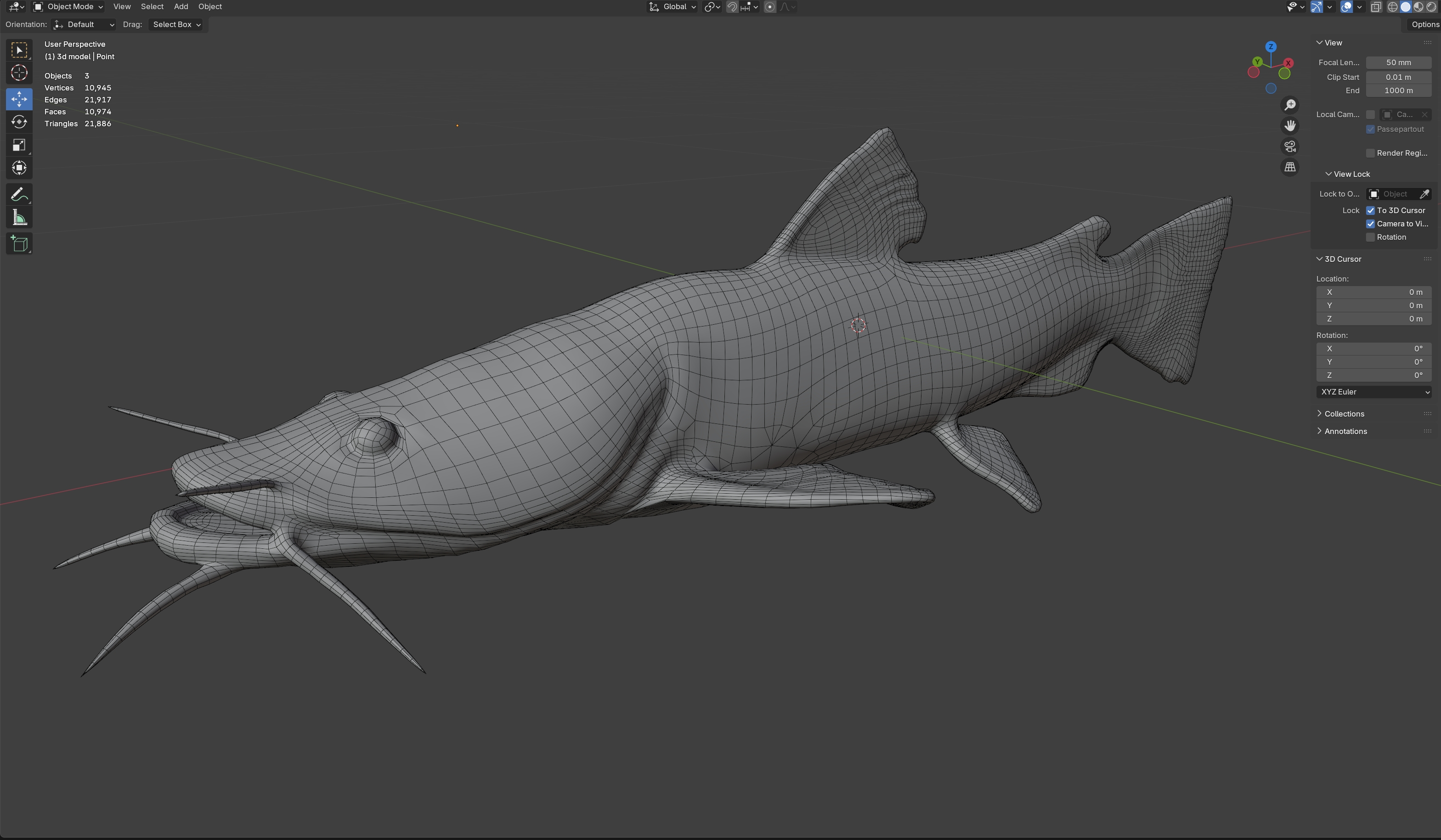Open the Object Mode dropdown
The image size is (1441, 840).
68,7
